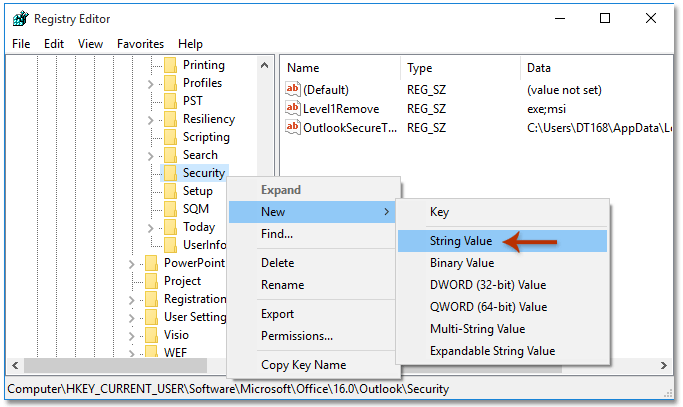Screen dimensions: 683x407
Task: Expand the Resiliency key arrow
Action: [x=150, y=119]
